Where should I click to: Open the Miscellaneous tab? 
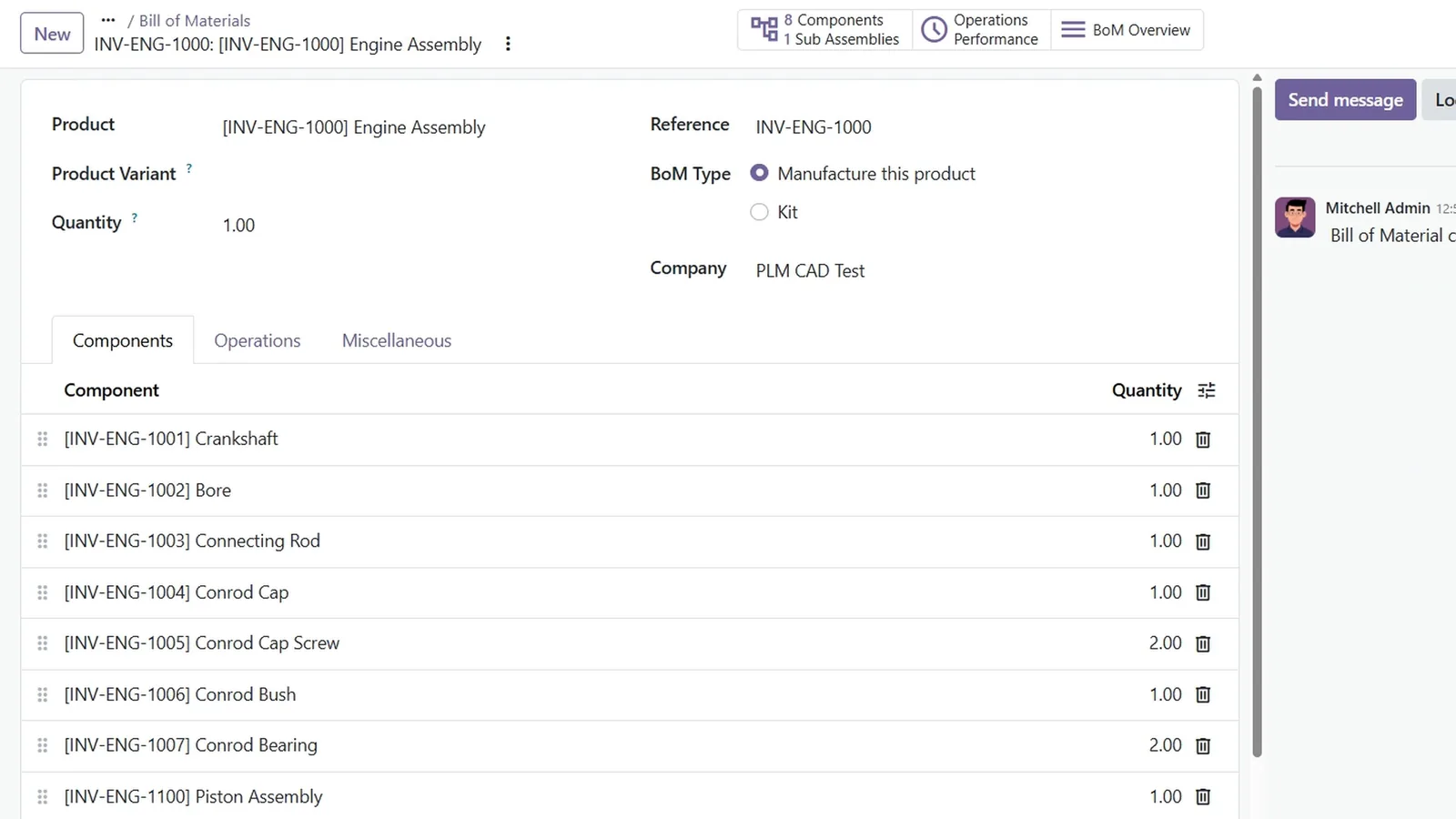397,340
